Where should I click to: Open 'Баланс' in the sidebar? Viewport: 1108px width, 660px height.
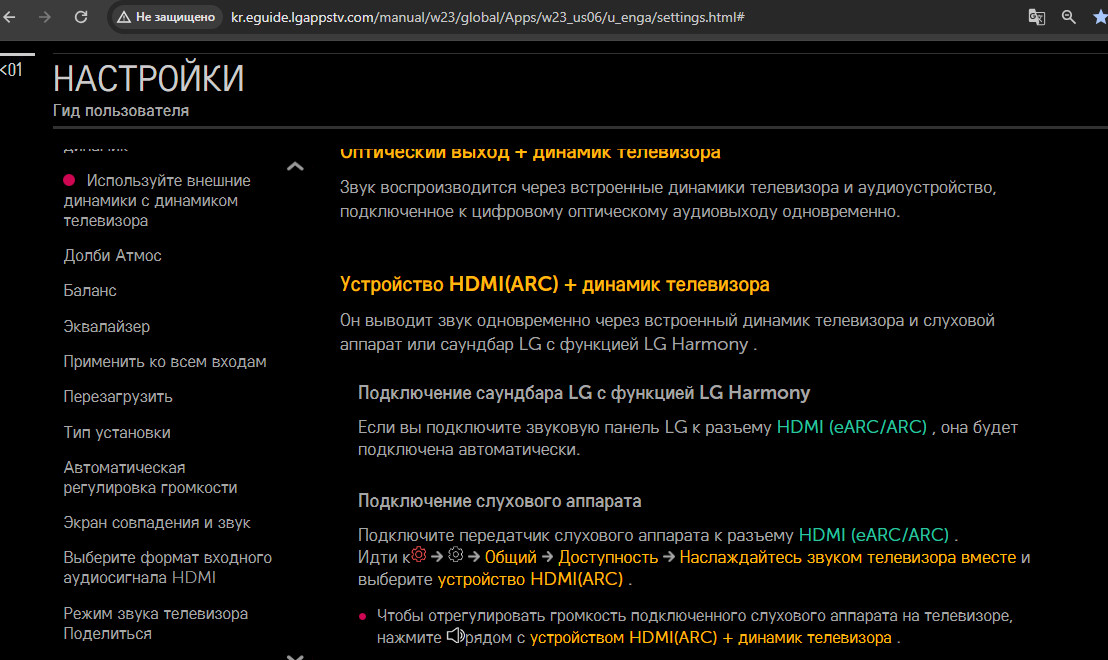point(90,291)
